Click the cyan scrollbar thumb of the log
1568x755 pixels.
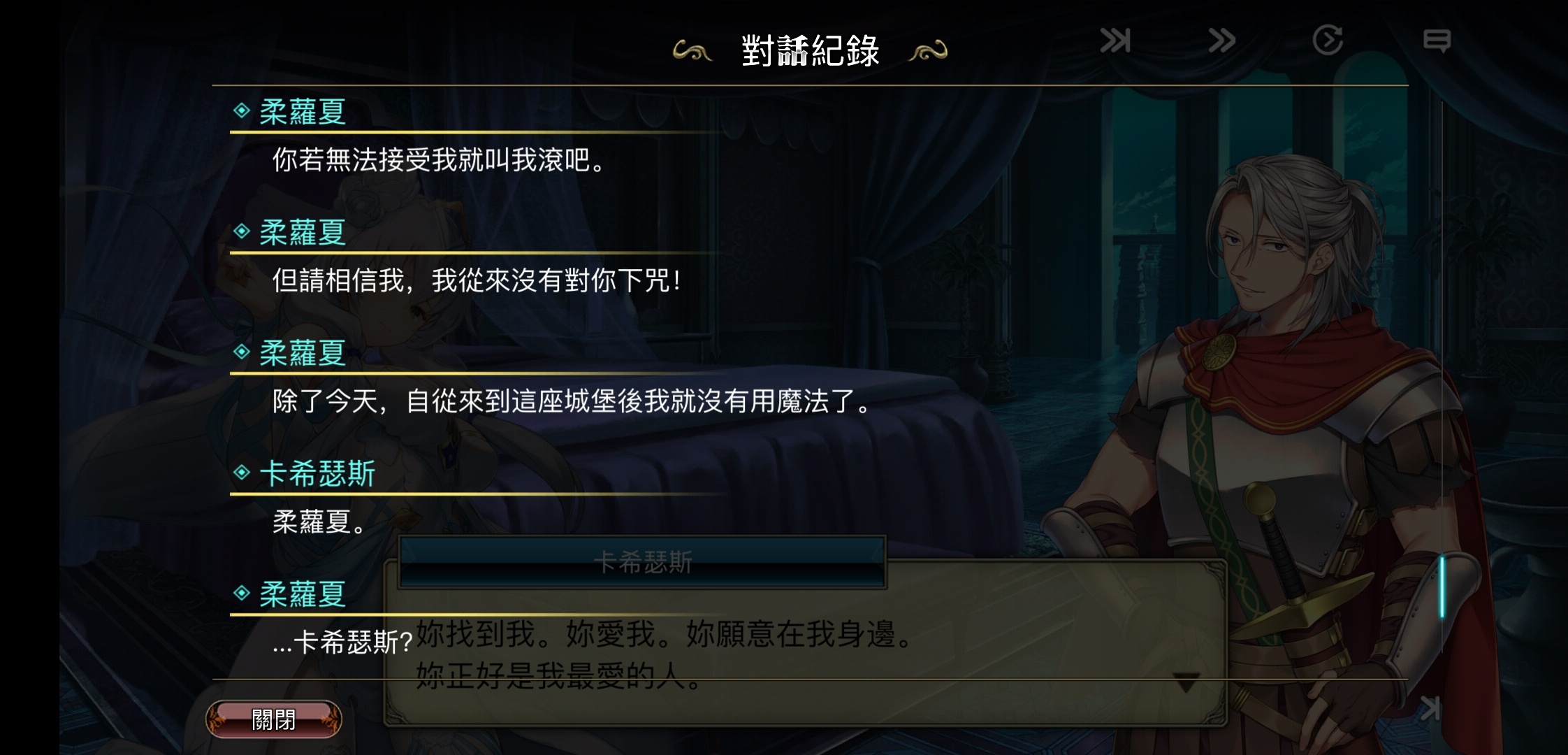(x=1442, y=587)
